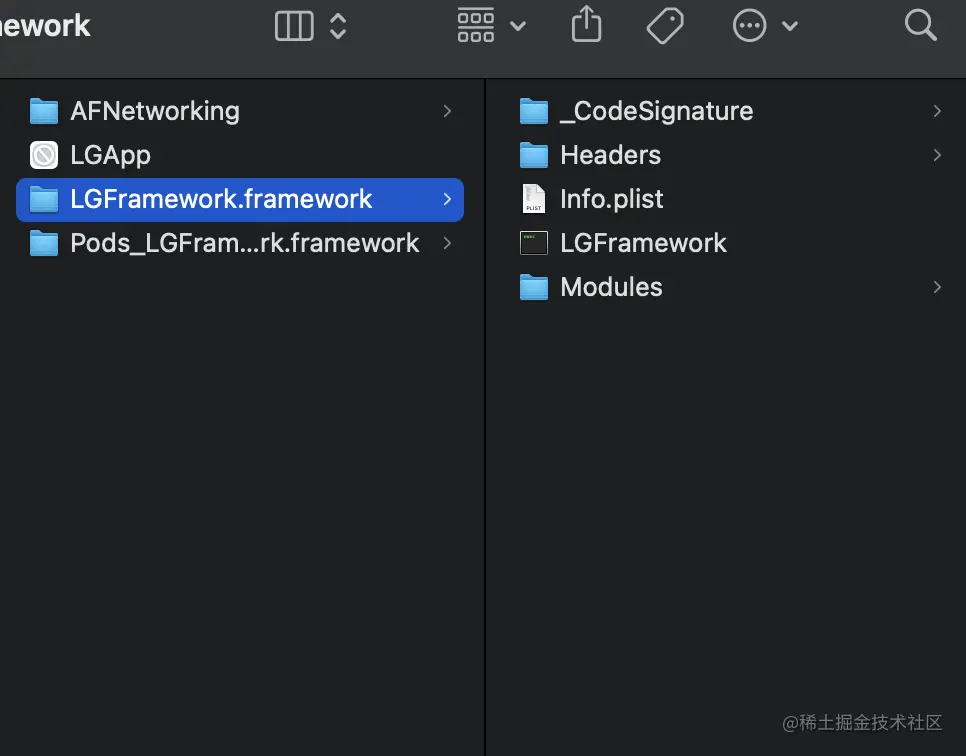Select the AFNetworking folder

point(154,111)
